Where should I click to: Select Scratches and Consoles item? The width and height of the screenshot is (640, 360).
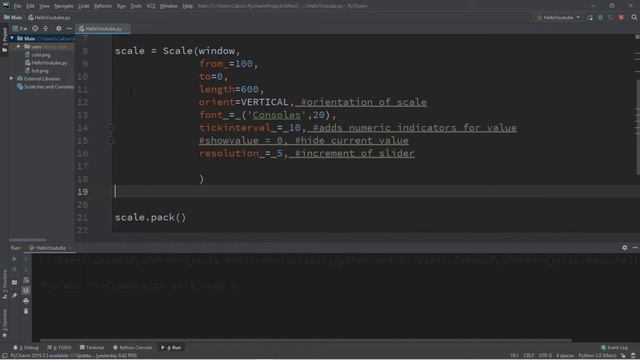(45, 87)
